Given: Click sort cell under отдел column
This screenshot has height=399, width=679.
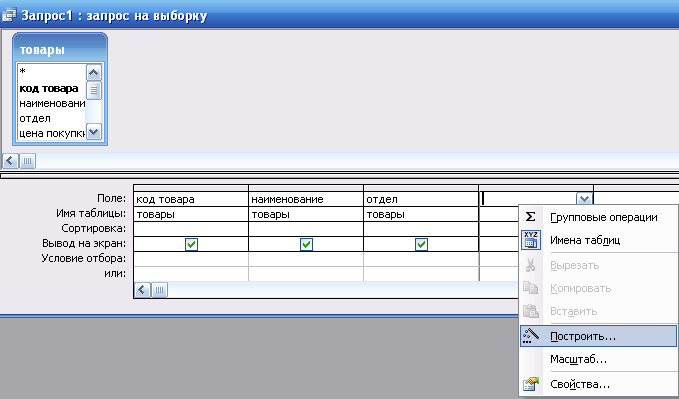Looking at the screenshot, I should (421, 229).
